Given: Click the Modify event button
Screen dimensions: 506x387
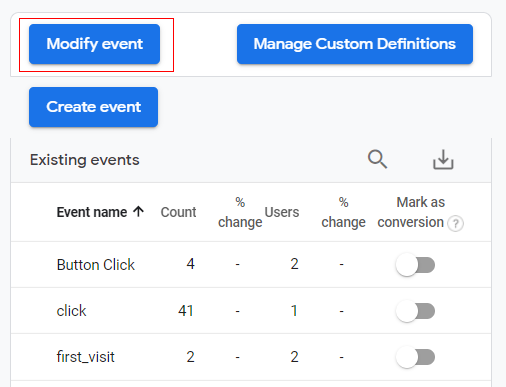Looking at the screenshot, I should tap(94, 44).
